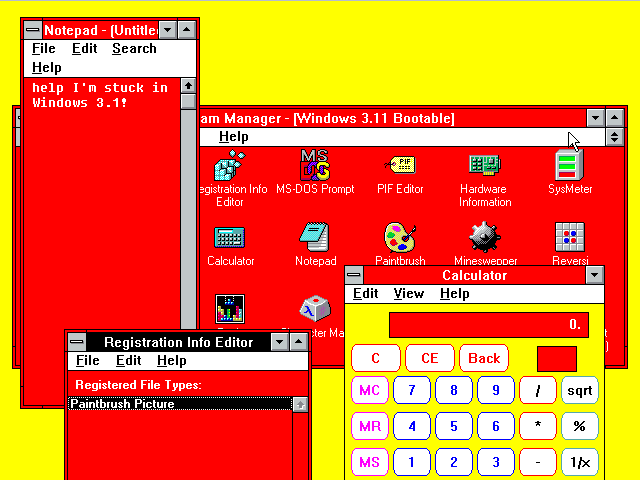Open the Calculator window control menu box
640x480 pixels.
pyautogui.click(x=354, y=275)
